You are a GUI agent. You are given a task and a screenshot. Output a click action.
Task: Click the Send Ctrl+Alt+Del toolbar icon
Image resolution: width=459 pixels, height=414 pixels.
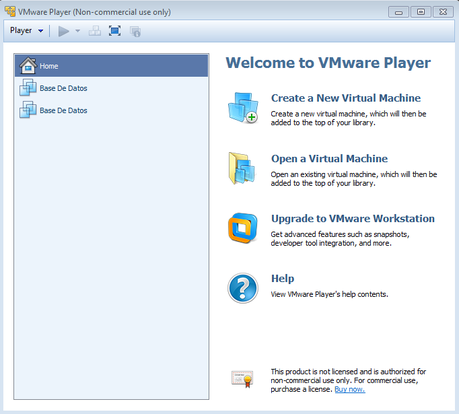tap(95, 31)
